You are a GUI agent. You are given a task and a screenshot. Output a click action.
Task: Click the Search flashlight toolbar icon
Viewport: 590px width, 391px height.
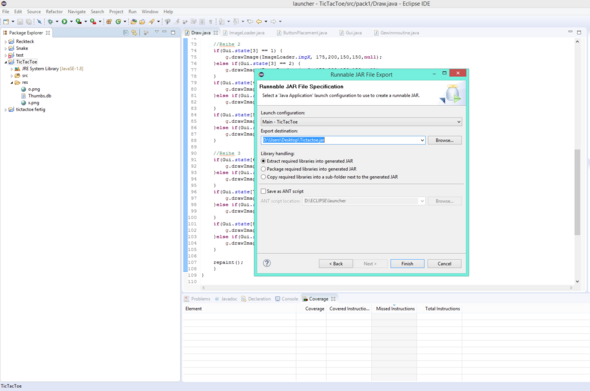coord(152,21)
